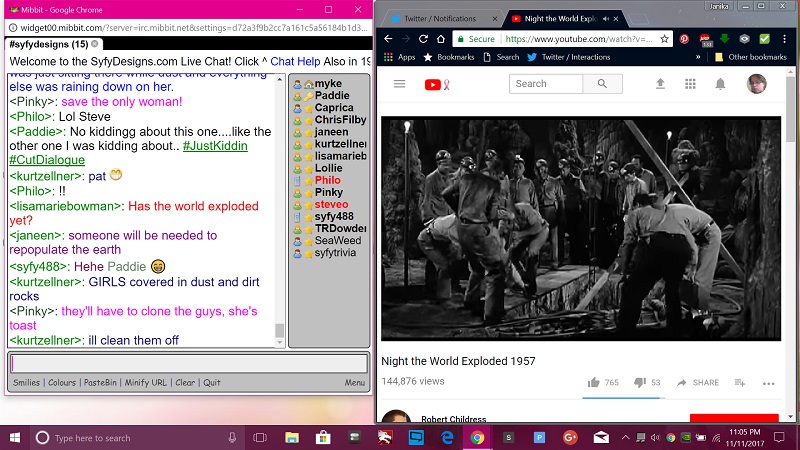
Task: Open the Chrome three-dot menu
Action: click(785, 39)
